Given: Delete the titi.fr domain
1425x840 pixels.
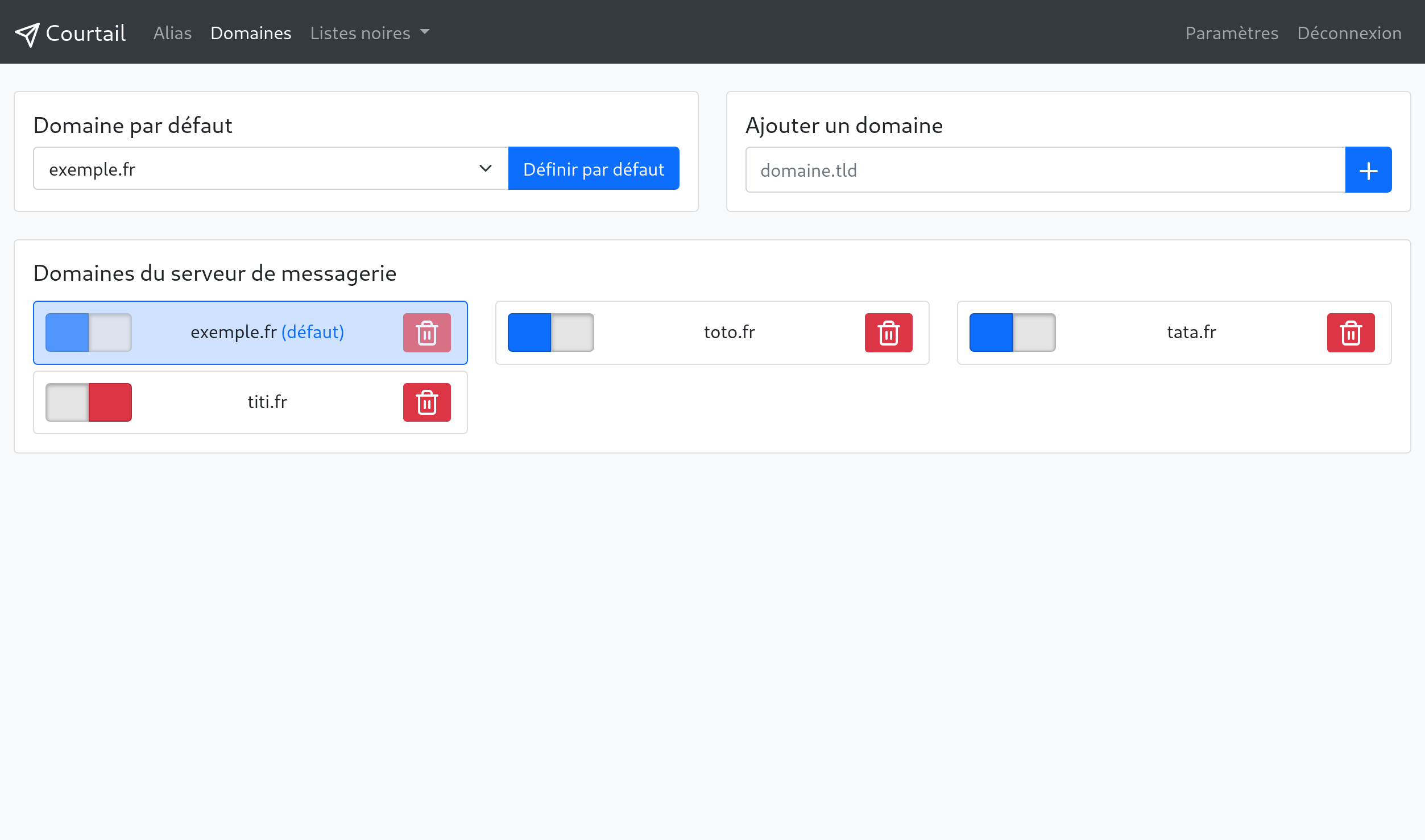Looking at the screenshot, I should [x=426, y=402].
